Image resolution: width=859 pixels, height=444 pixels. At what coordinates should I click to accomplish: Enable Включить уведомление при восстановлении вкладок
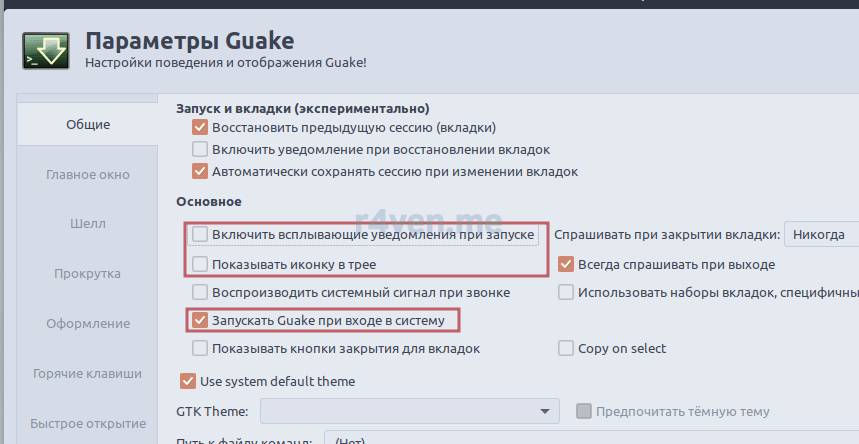(x=200, y=150)
